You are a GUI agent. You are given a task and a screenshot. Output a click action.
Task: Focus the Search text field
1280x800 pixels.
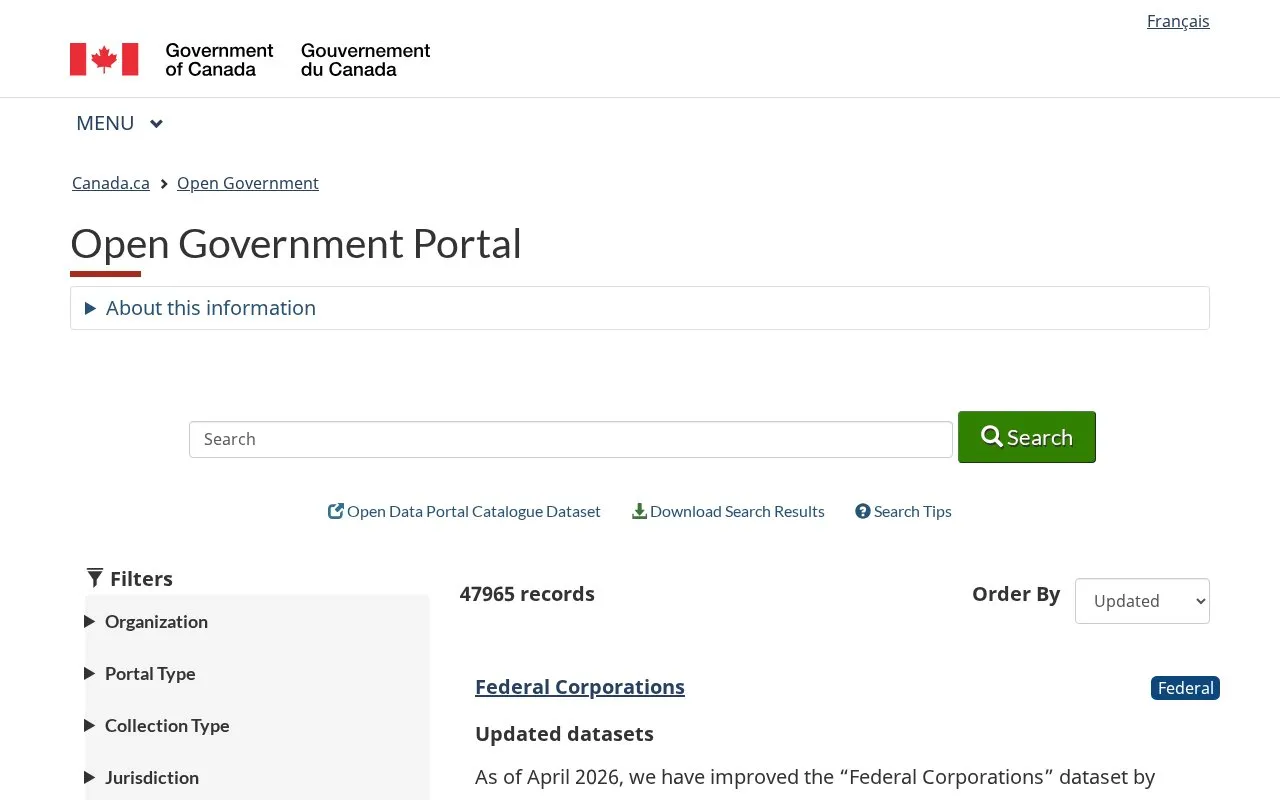point(571,439)
